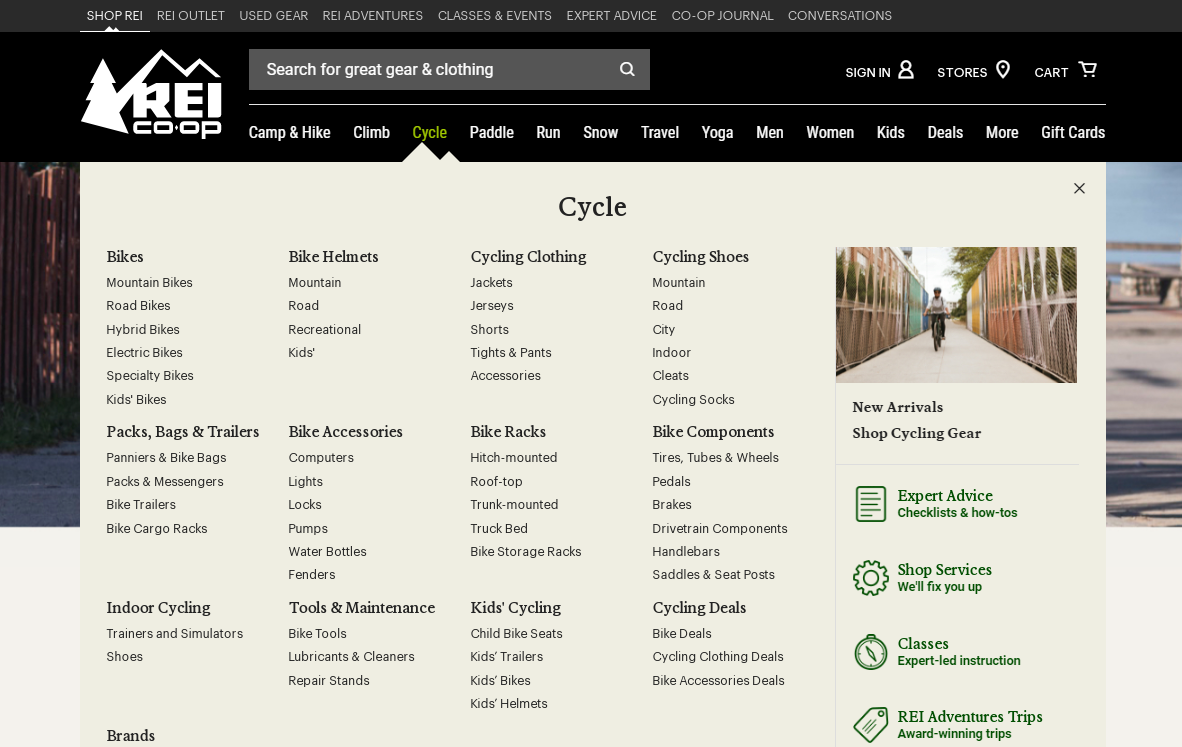Screen dimensions: 1182x747
Task: Click the Shop Services gear icon
Action: click(870, 578)
